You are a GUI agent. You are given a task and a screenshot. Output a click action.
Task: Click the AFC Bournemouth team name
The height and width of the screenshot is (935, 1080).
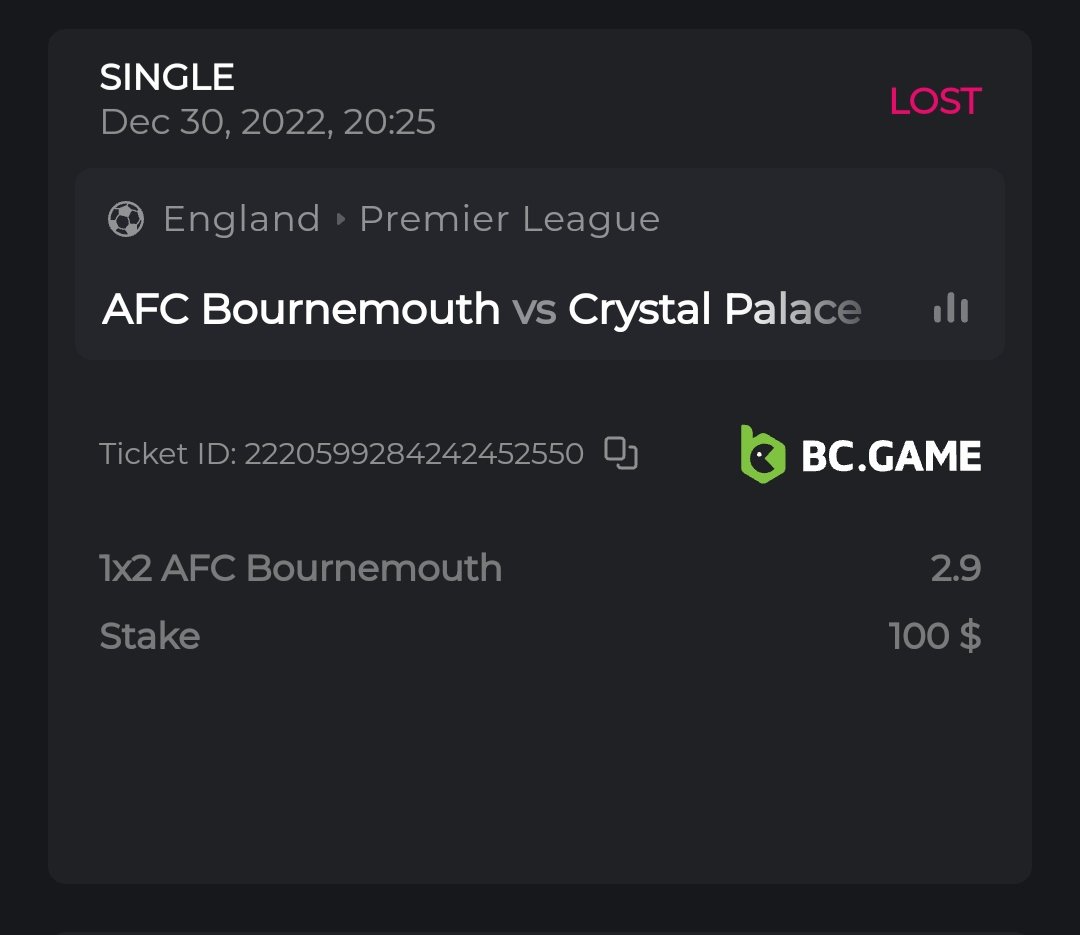301,310
